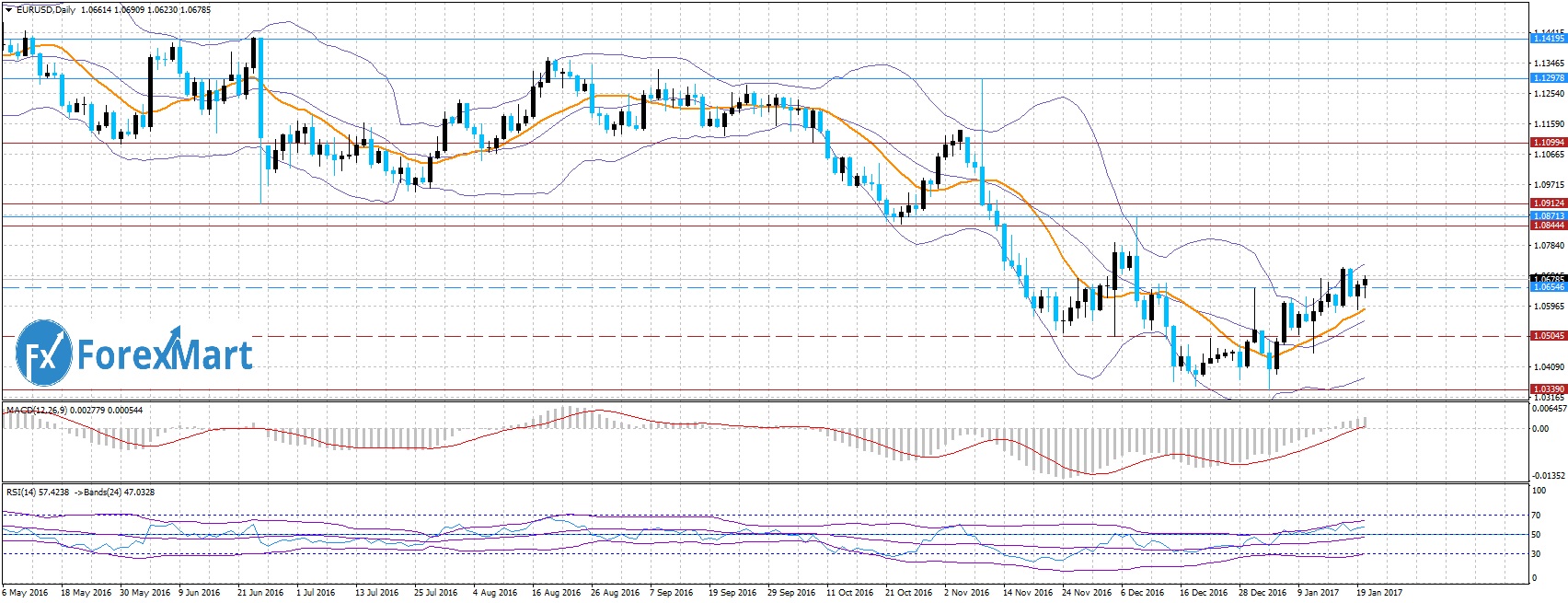1568x603 pixels.
Task: Click the ForexMart watermark text
Action: (x=164, y=354)
